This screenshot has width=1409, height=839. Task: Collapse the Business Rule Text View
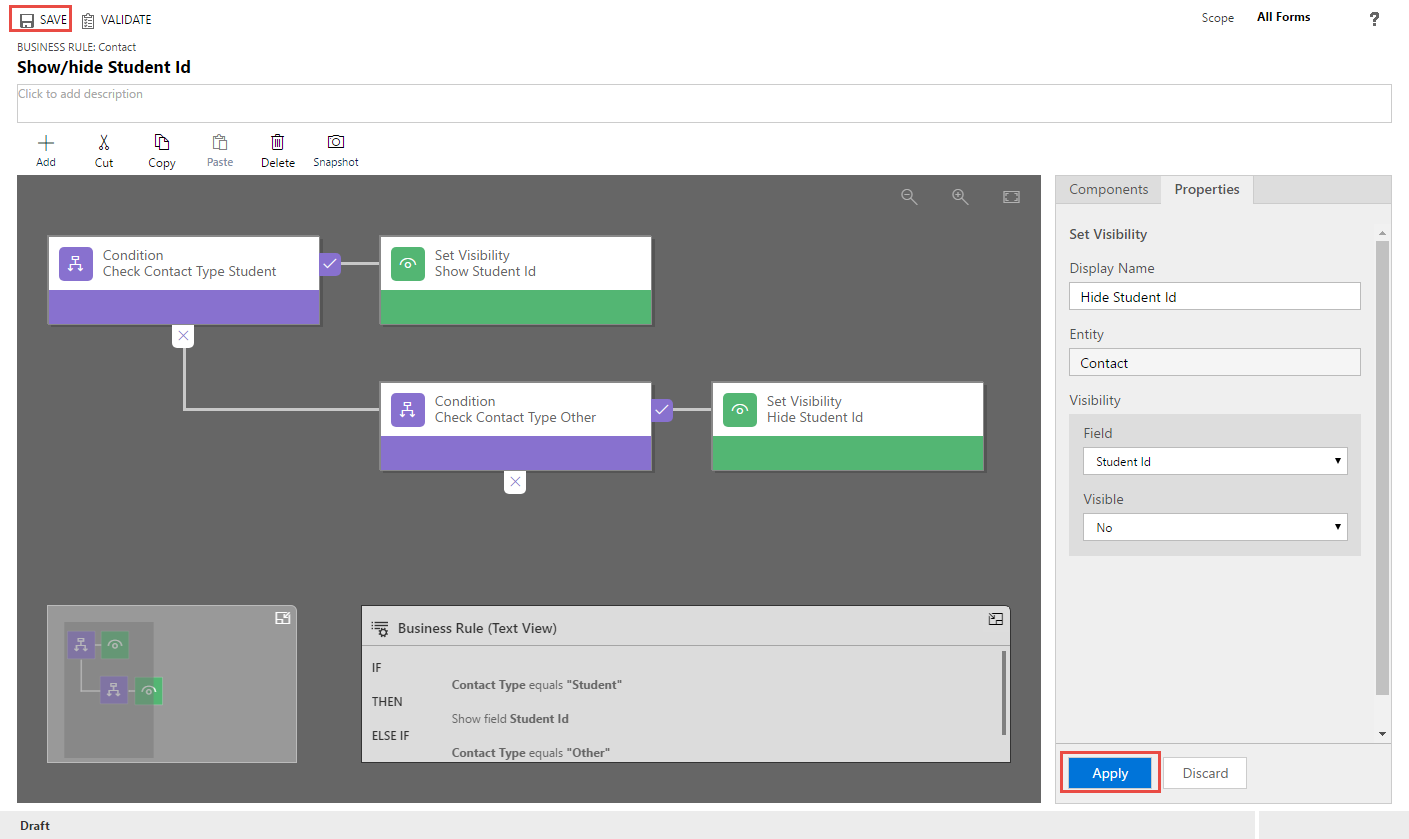pyautogui.click(x=995, y=619)
